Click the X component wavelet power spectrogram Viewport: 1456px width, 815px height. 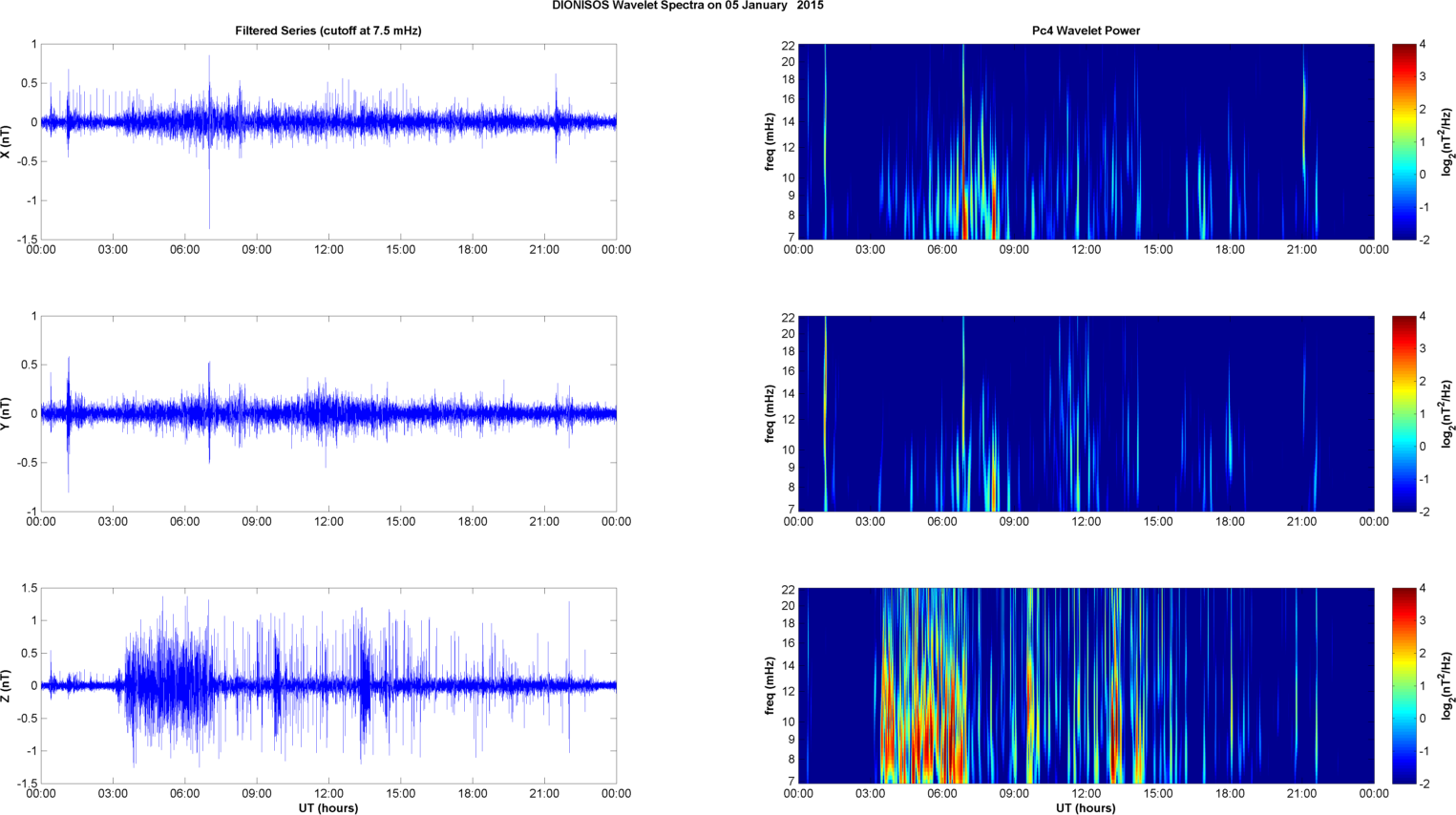[x=1086, y=142]
